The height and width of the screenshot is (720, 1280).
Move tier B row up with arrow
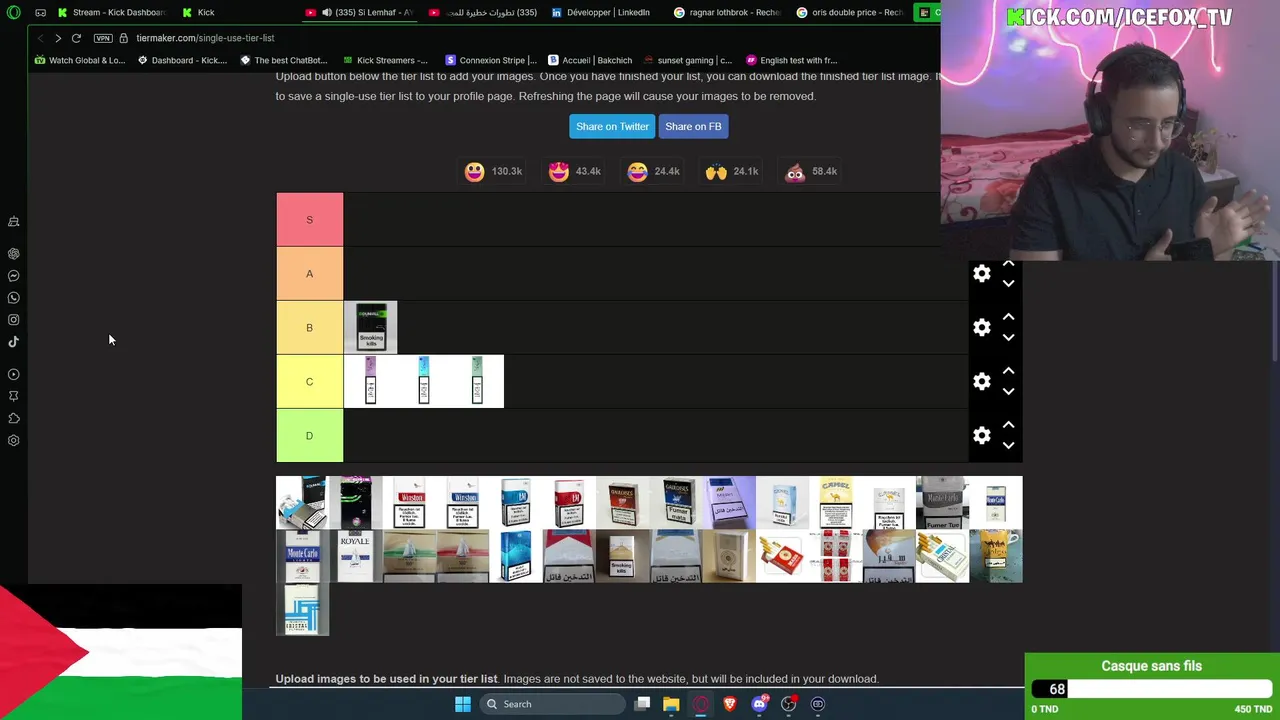pos(1008,317)
